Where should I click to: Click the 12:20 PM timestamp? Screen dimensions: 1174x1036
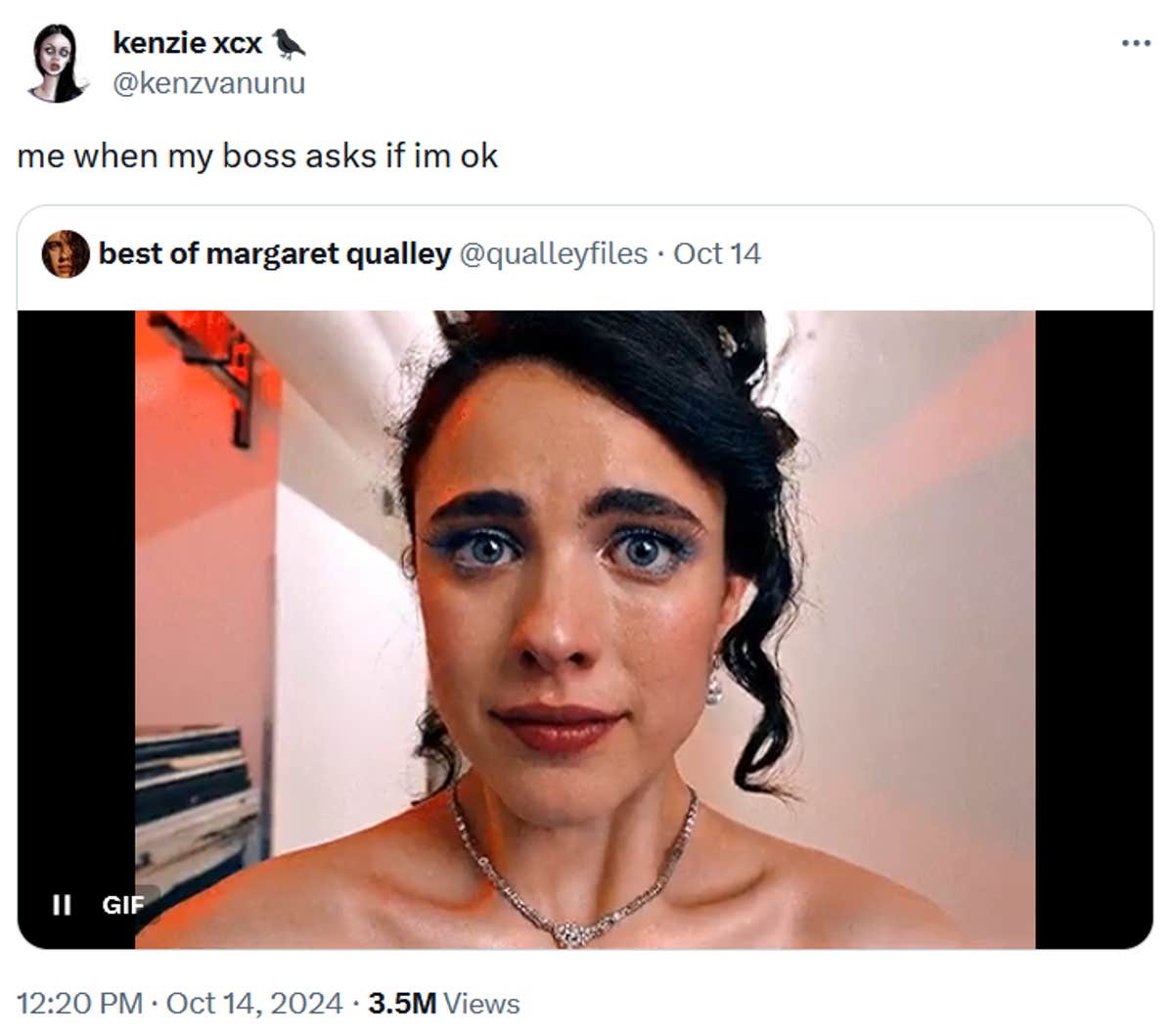pyautogui.click(x=80, y=1004)
